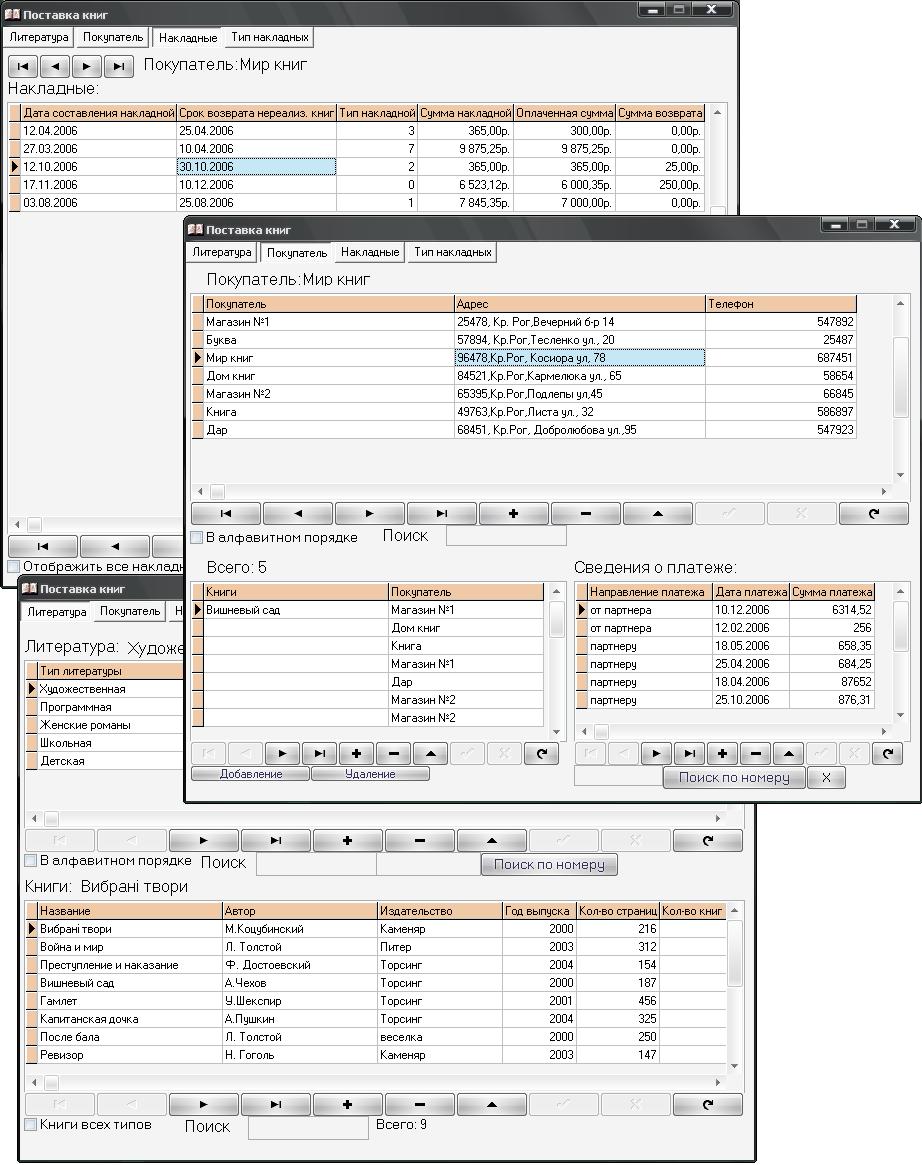Go to next record in Книги/Покупатель sub-grid navigator

(x=282, y=753)
